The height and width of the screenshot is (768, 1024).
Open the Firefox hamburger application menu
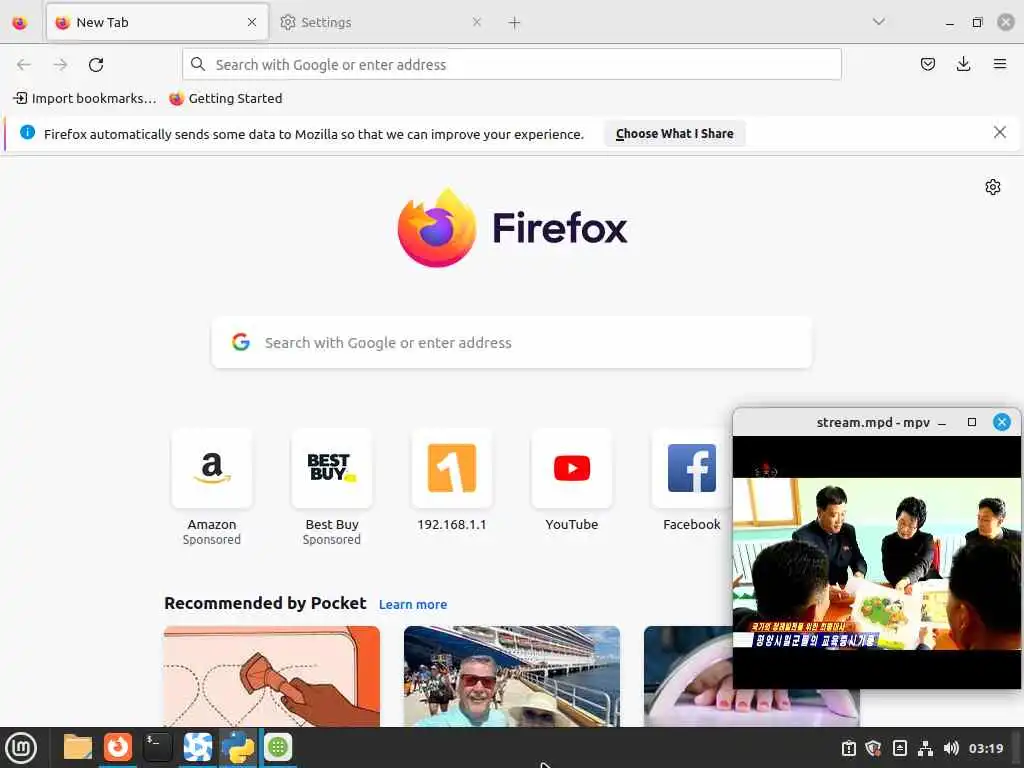999,64
